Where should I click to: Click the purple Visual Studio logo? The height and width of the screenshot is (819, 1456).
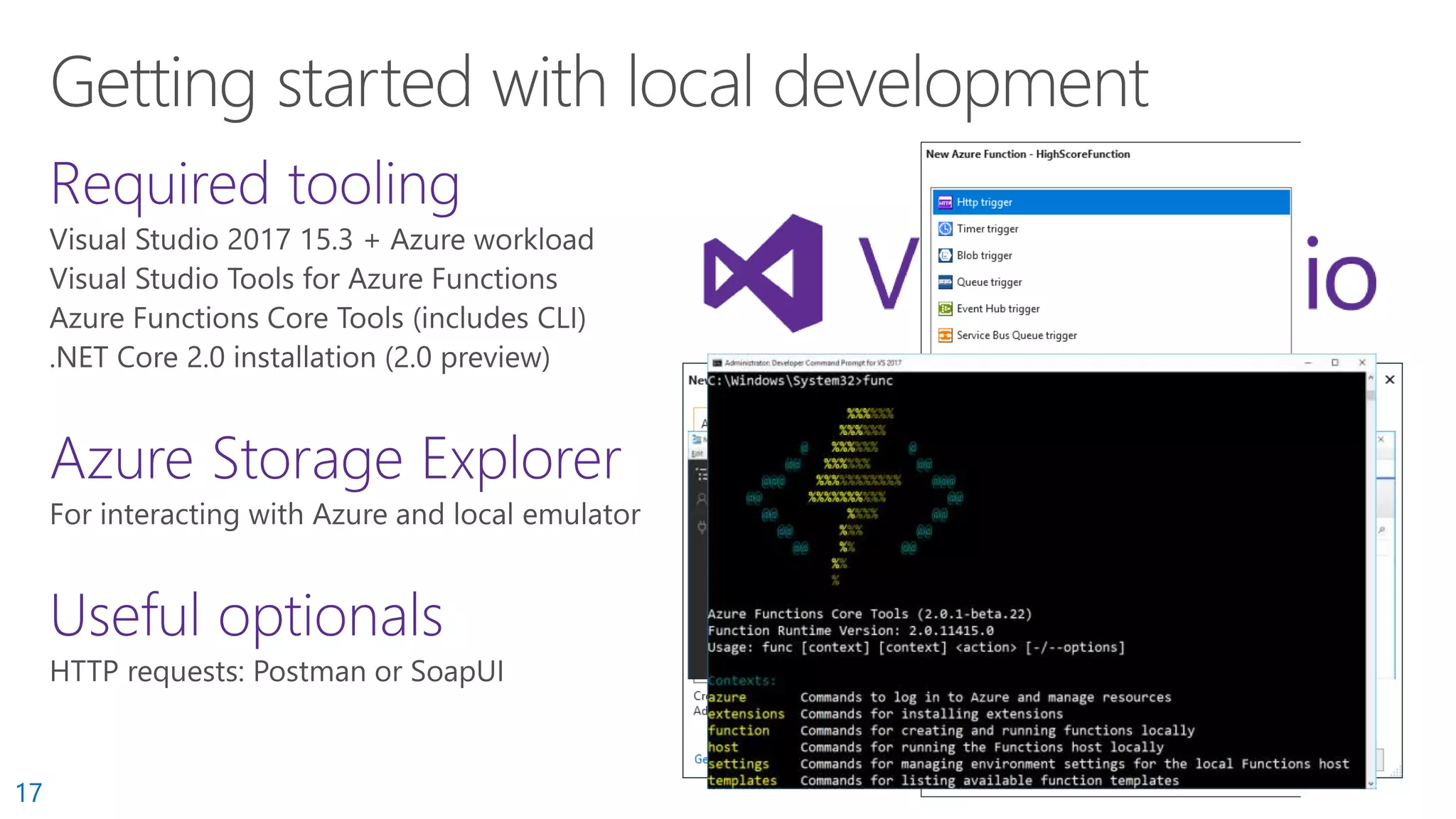(x=764, y=273)
